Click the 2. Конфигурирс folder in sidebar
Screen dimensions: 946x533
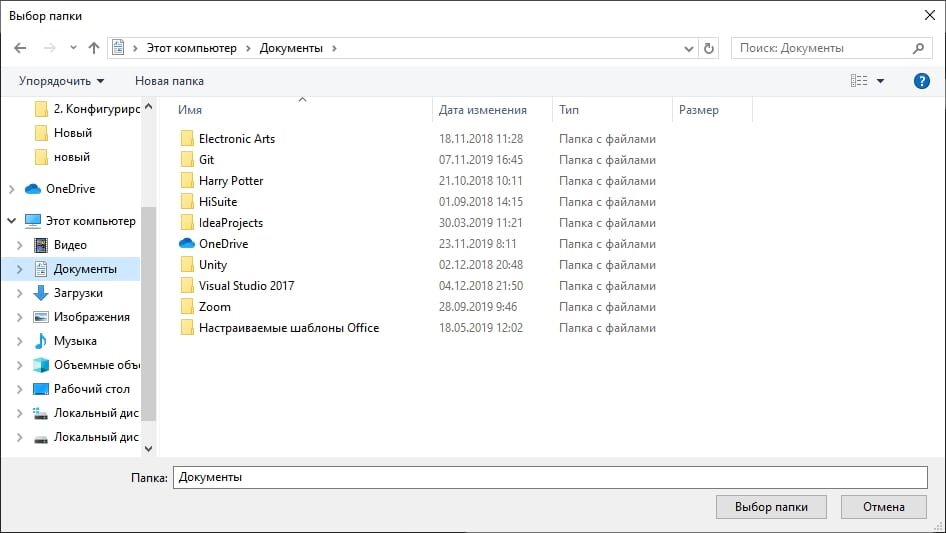(87, 109)
